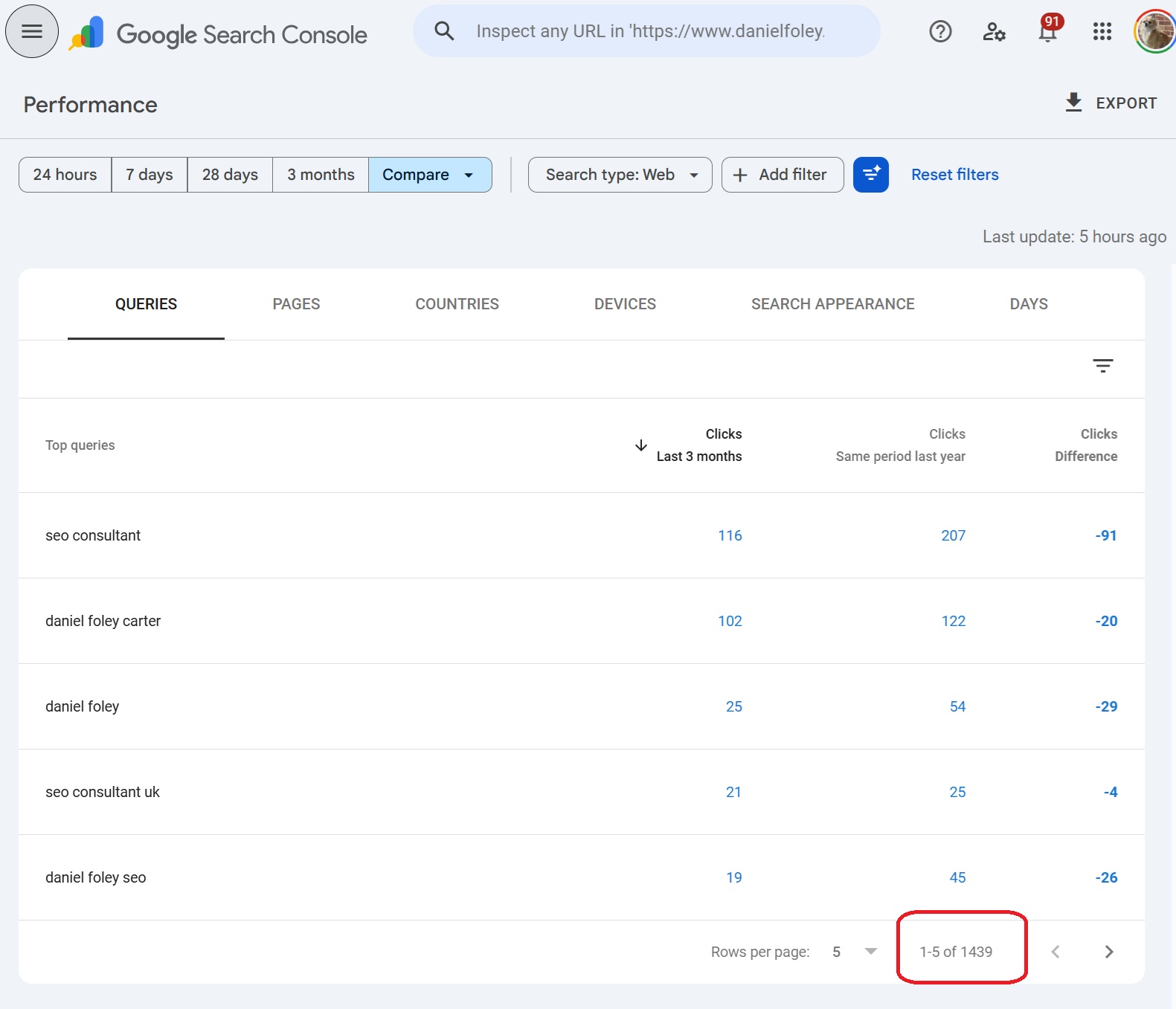Viewport: 1176px width, 1009px height.
Task: Go to the previous page of results
Action: pyautogui.click(x=1055, y=952)
